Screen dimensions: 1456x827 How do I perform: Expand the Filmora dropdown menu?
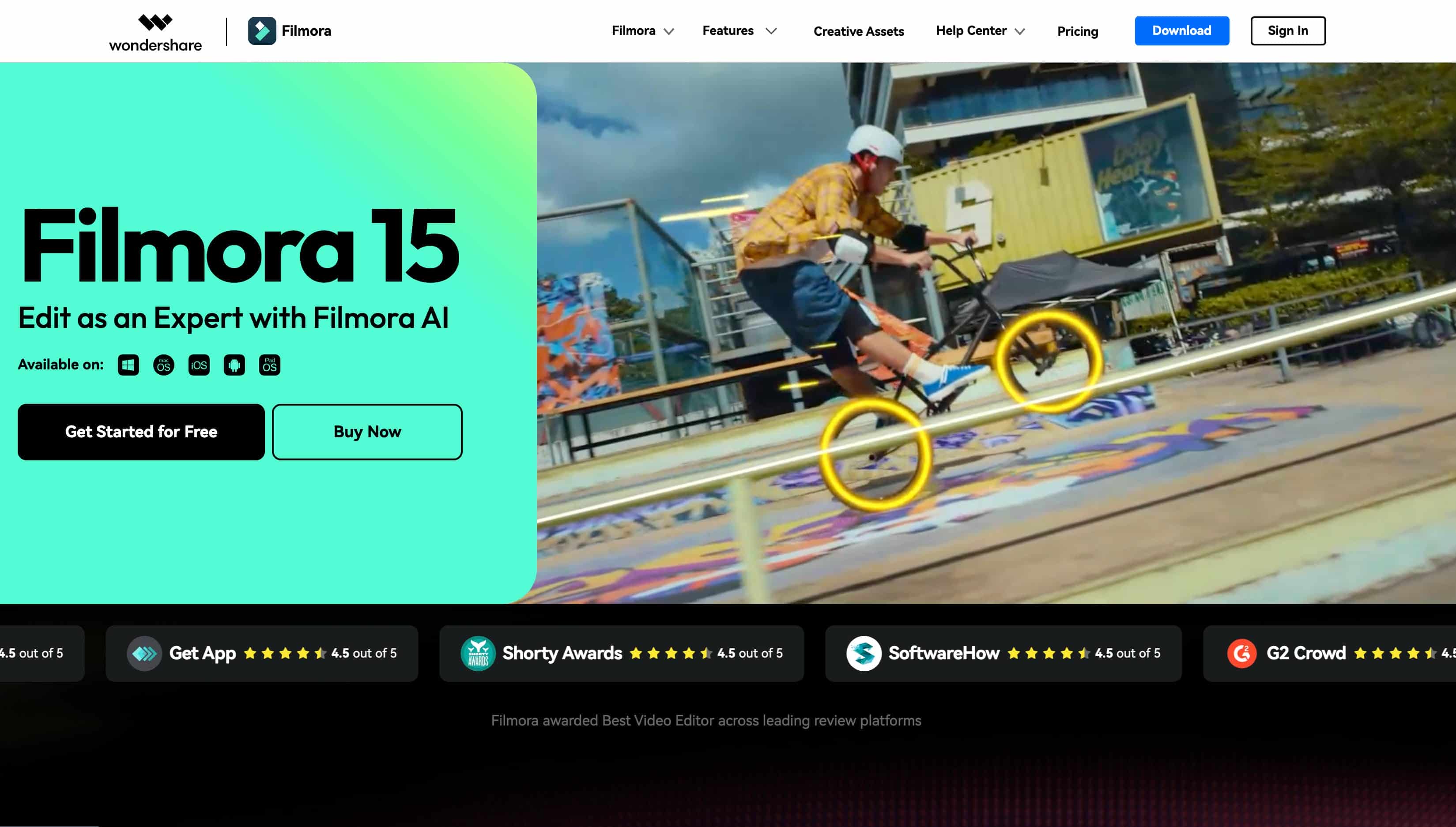click(x=642, y=31)
